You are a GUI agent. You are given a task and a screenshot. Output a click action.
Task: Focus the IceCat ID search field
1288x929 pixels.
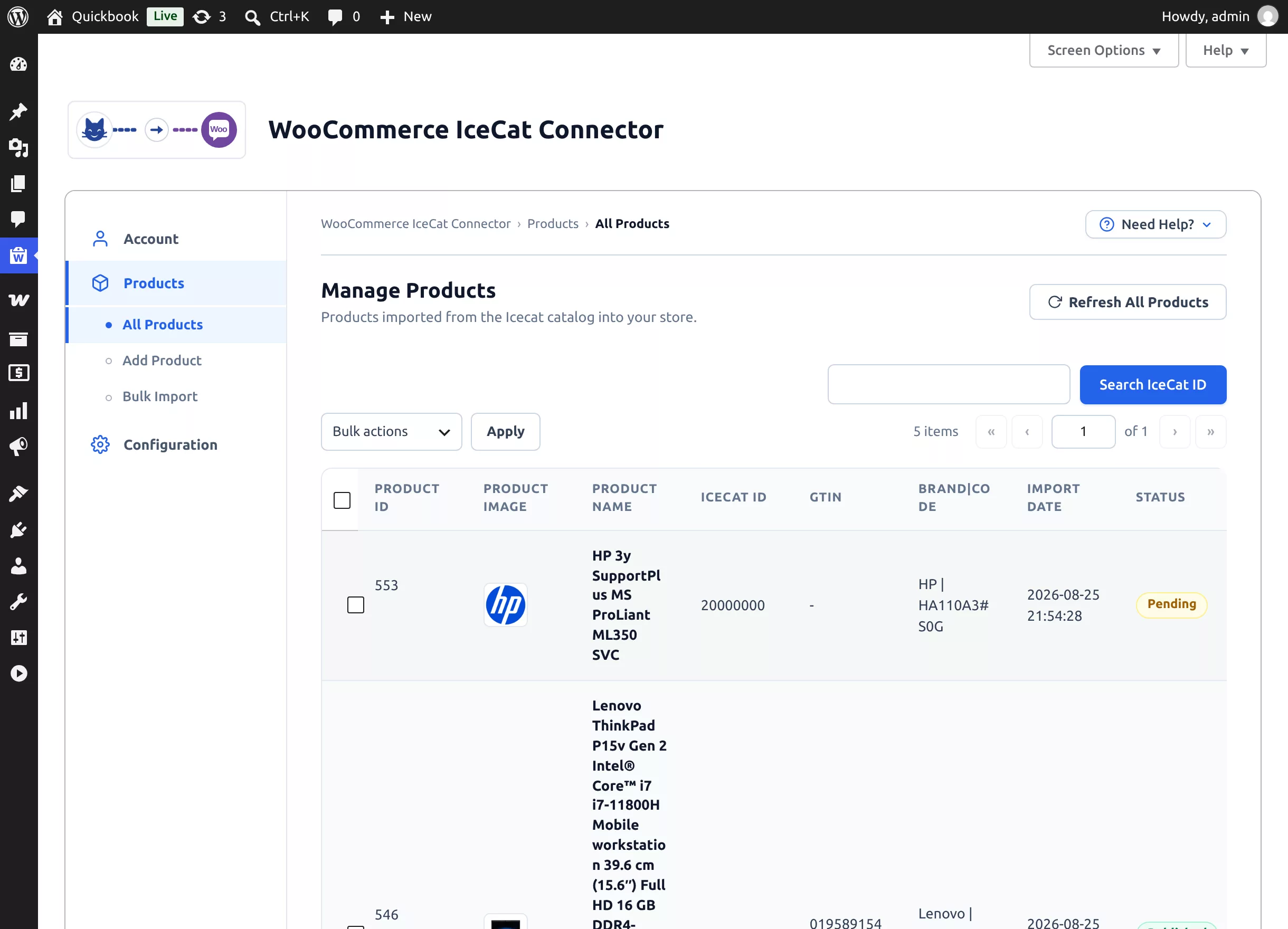(949, 385)
